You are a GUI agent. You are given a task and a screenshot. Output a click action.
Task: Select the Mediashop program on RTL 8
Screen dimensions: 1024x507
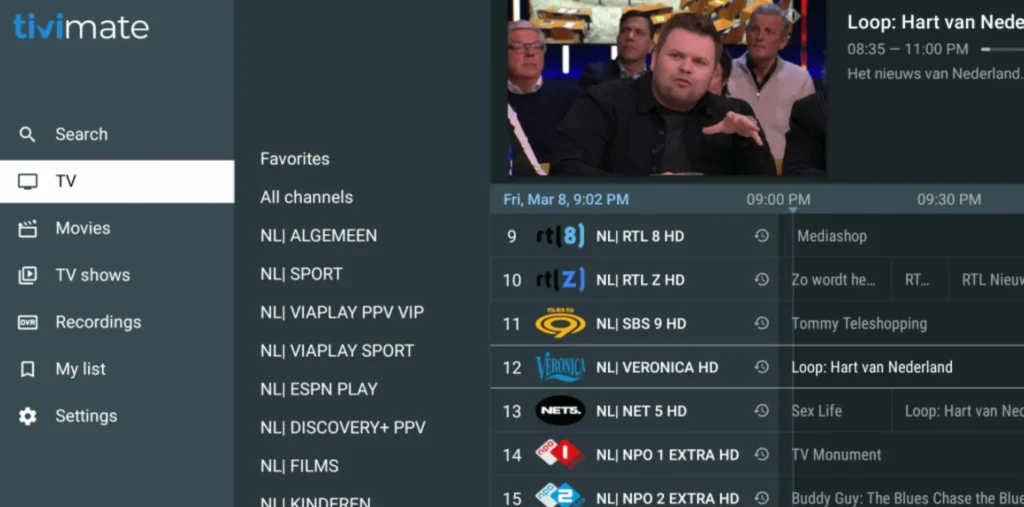pos(832,236)
